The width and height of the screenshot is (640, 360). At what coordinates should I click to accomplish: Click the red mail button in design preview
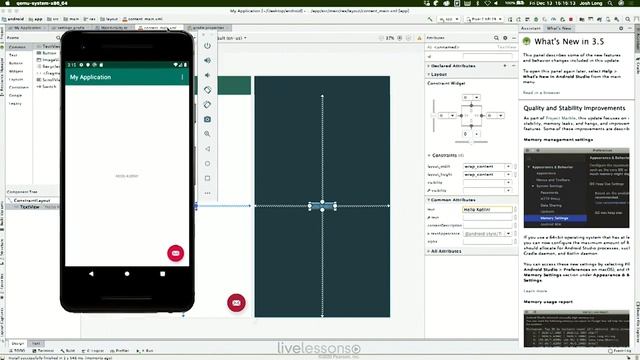point(236,303)
